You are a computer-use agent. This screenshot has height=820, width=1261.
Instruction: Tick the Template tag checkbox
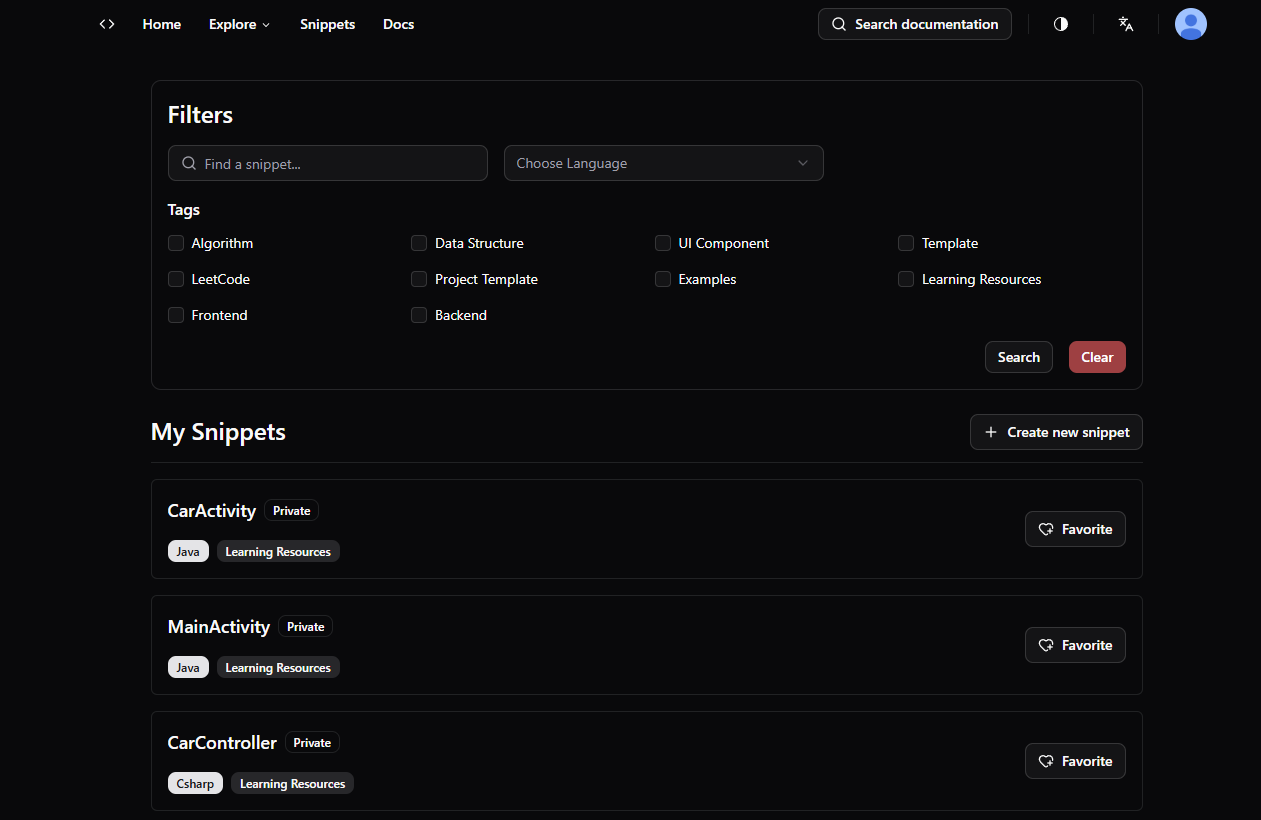(906, 243)
